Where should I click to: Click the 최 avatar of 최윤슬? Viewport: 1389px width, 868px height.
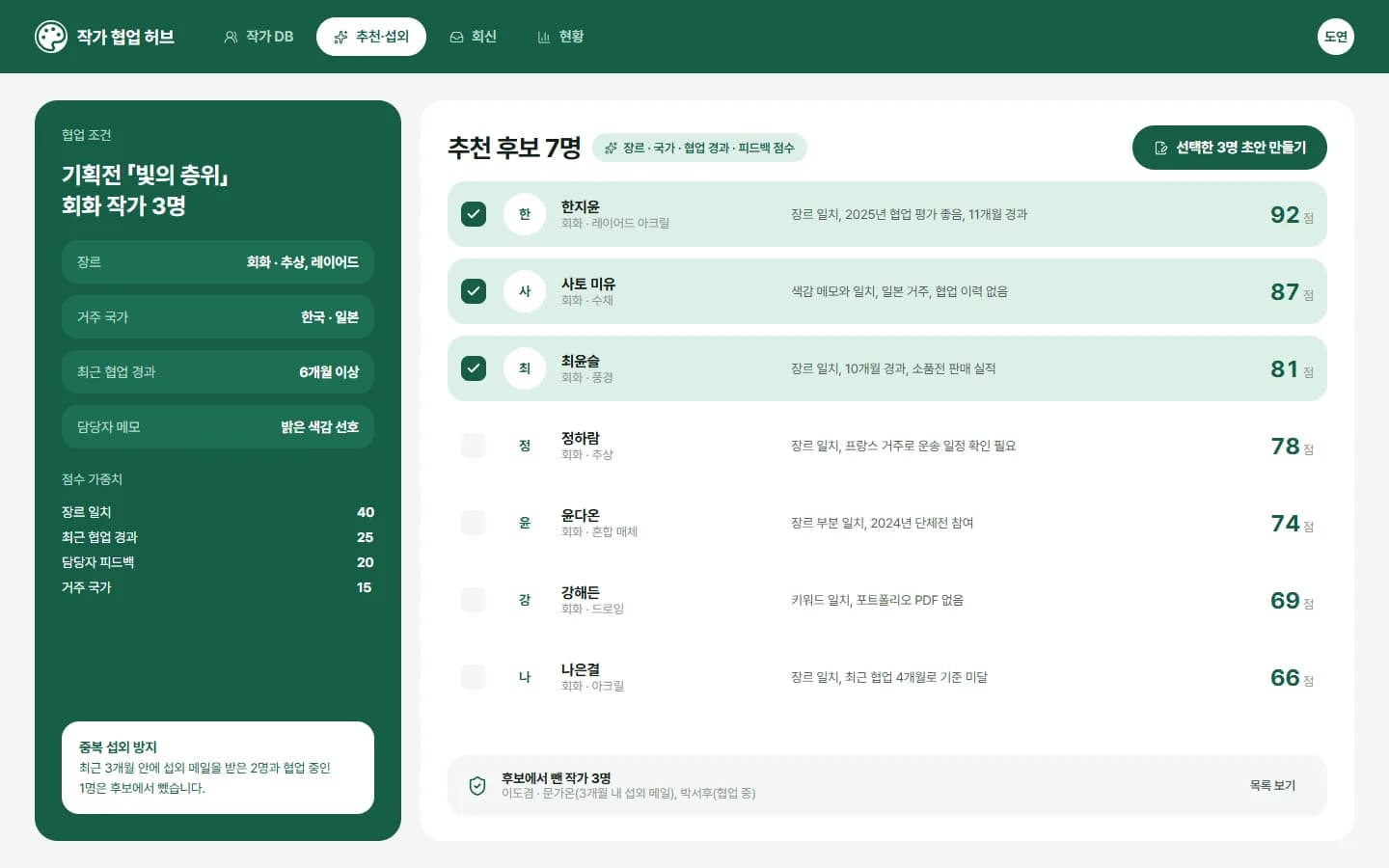click(525, 368)
